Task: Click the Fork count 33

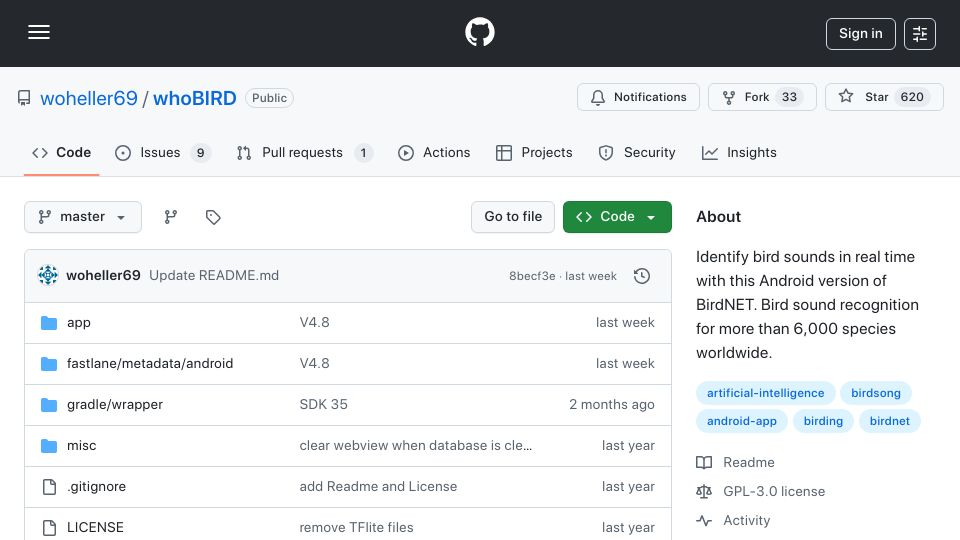Action: click(789, 97)
